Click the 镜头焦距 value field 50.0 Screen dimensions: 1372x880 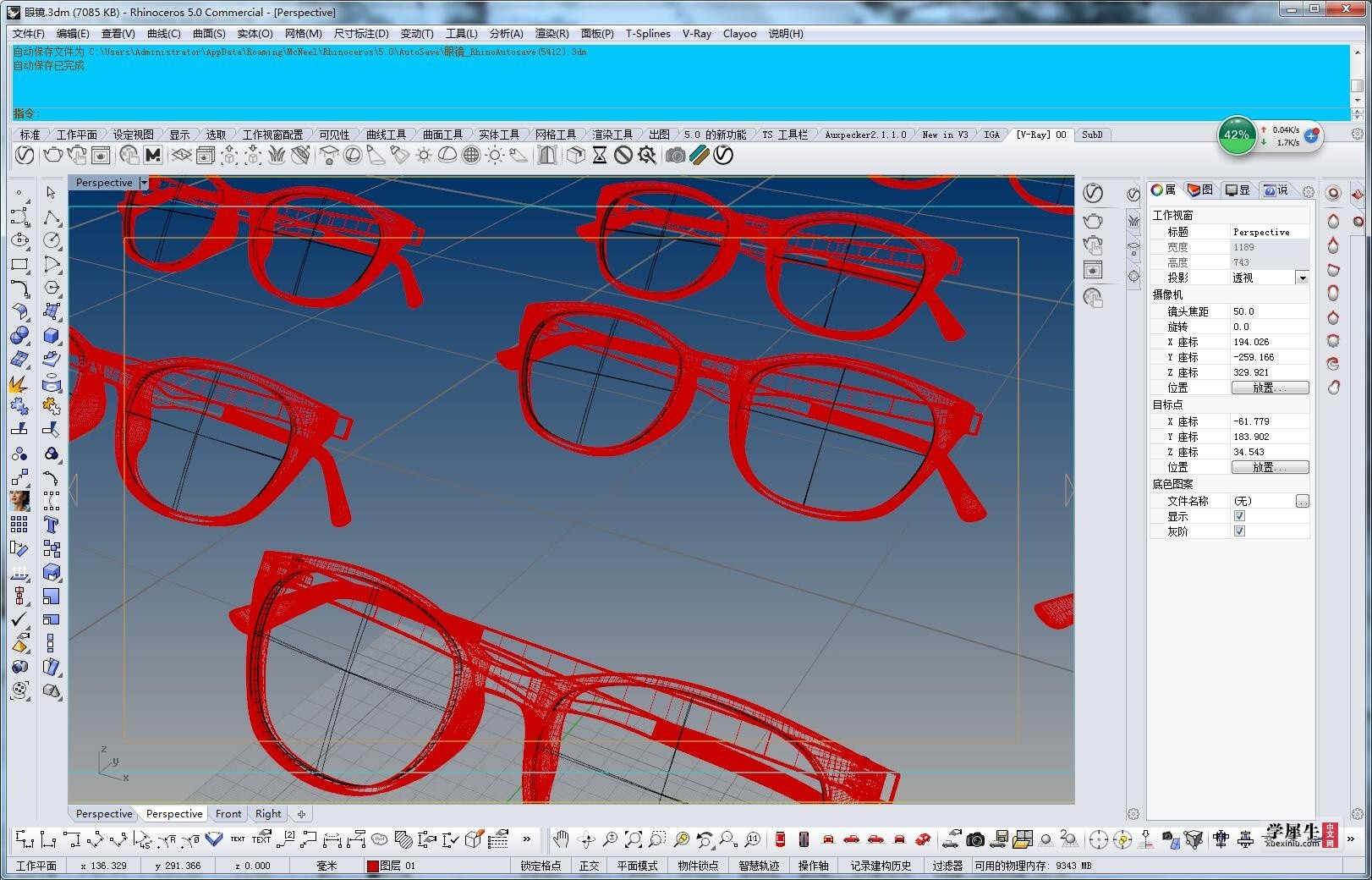click(1270, 311)
